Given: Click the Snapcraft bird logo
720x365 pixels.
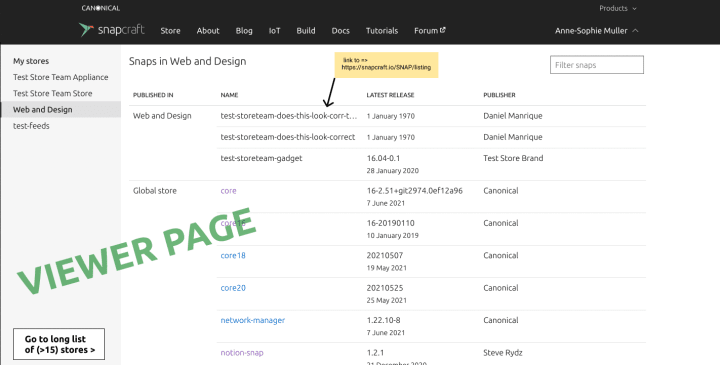Looking at the screenshot, I should (86, 30).
